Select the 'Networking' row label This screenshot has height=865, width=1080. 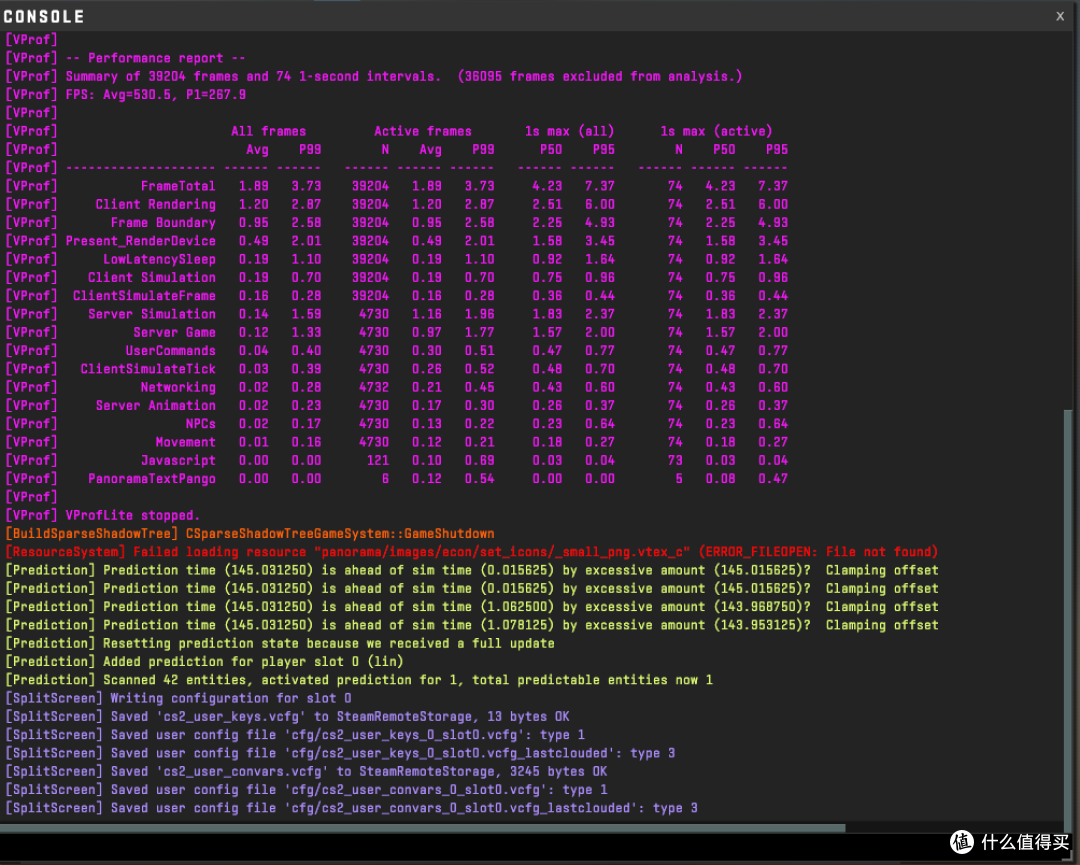pyautogui.click(x=178, y=387)
